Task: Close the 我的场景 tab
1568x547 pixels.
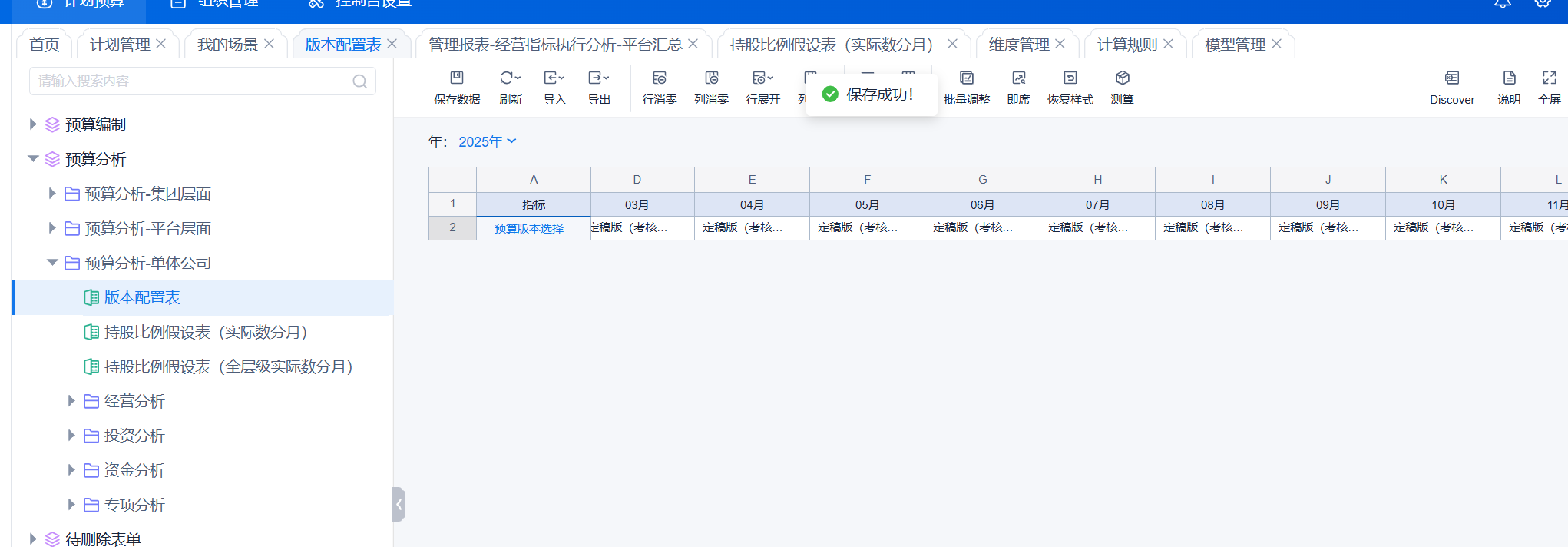Action: pos(270,44)
